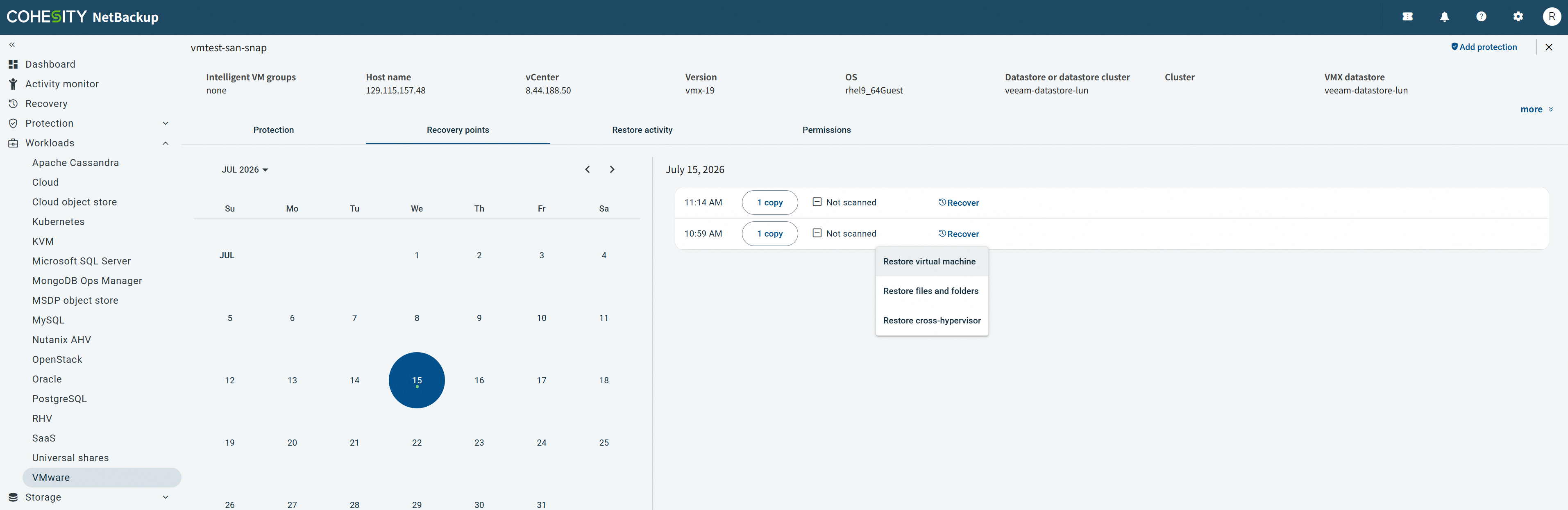Open Cloud object store workload
The width and height of the screenshot is (1568, 510).
[x=74, y=202]
